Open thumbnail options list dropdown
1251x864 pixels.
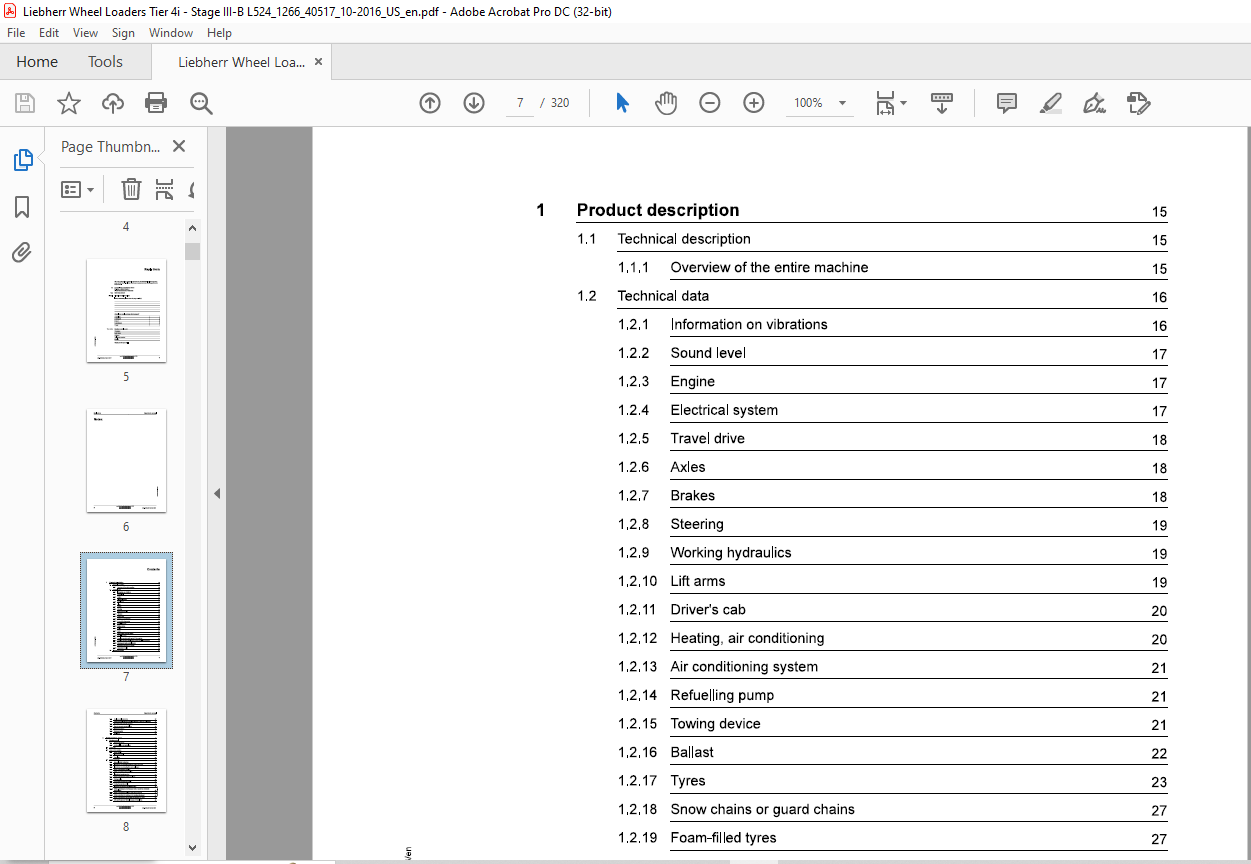[78, 189]
